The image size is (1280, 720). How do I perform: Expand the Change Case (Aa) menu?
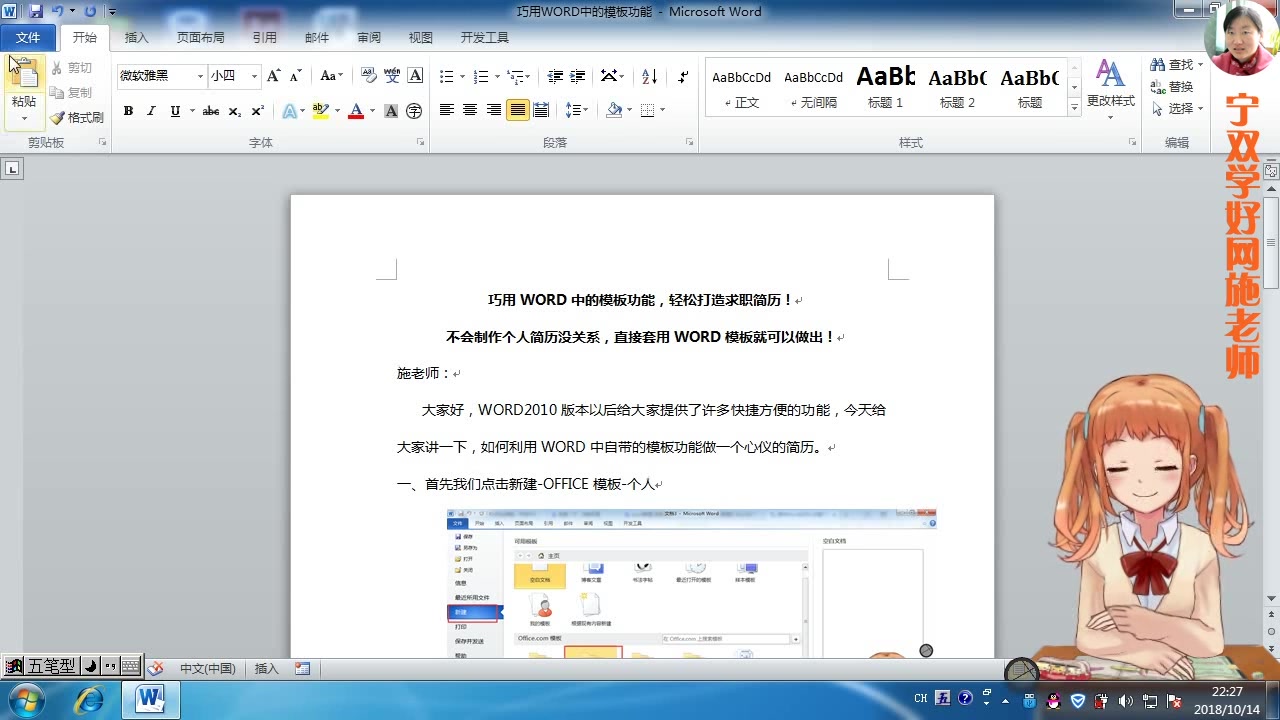pos(331,76)
